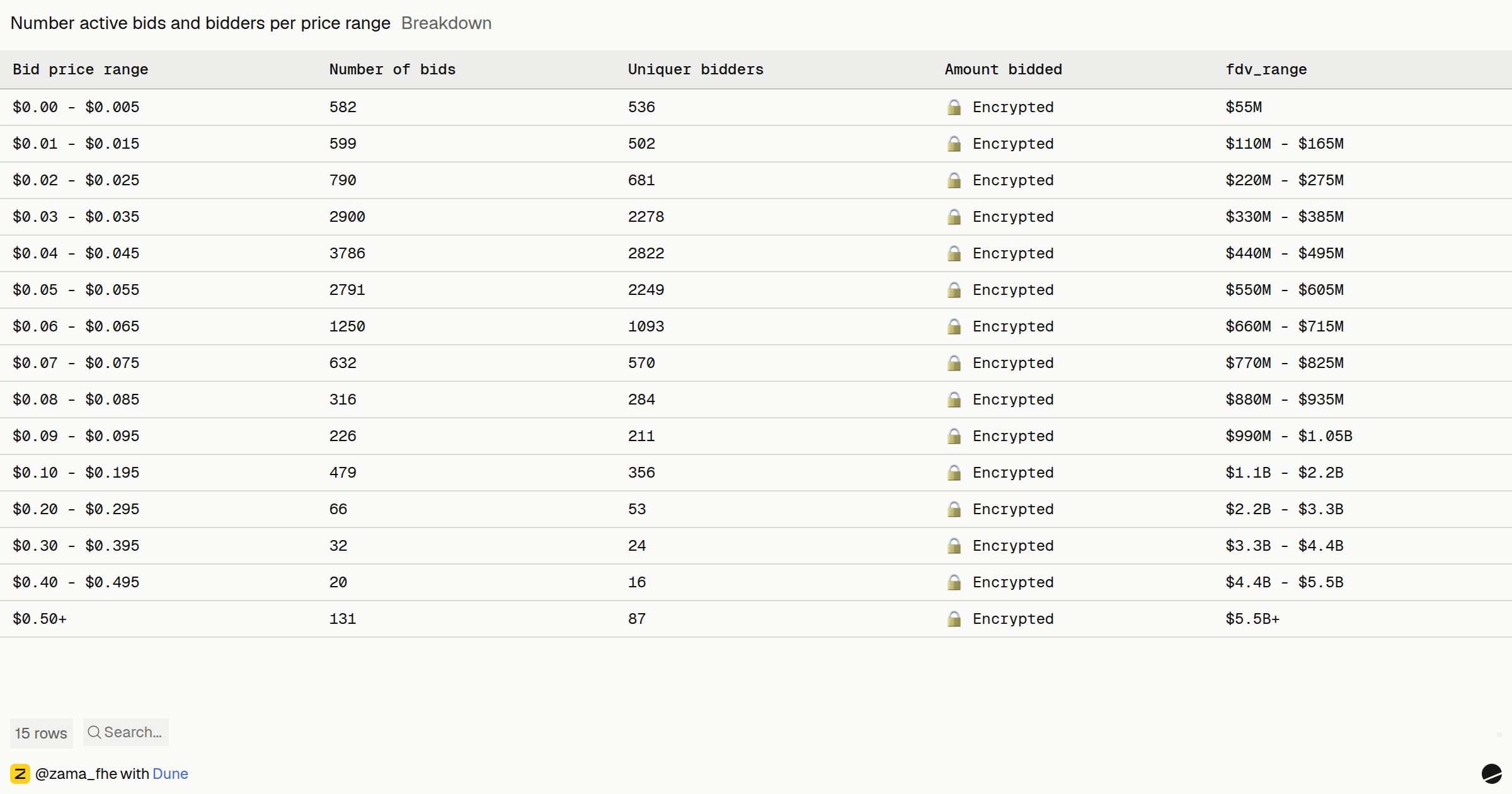1512x794 pixels.
Task: Select cell with 3786 bids
Action: coord(347,253)
